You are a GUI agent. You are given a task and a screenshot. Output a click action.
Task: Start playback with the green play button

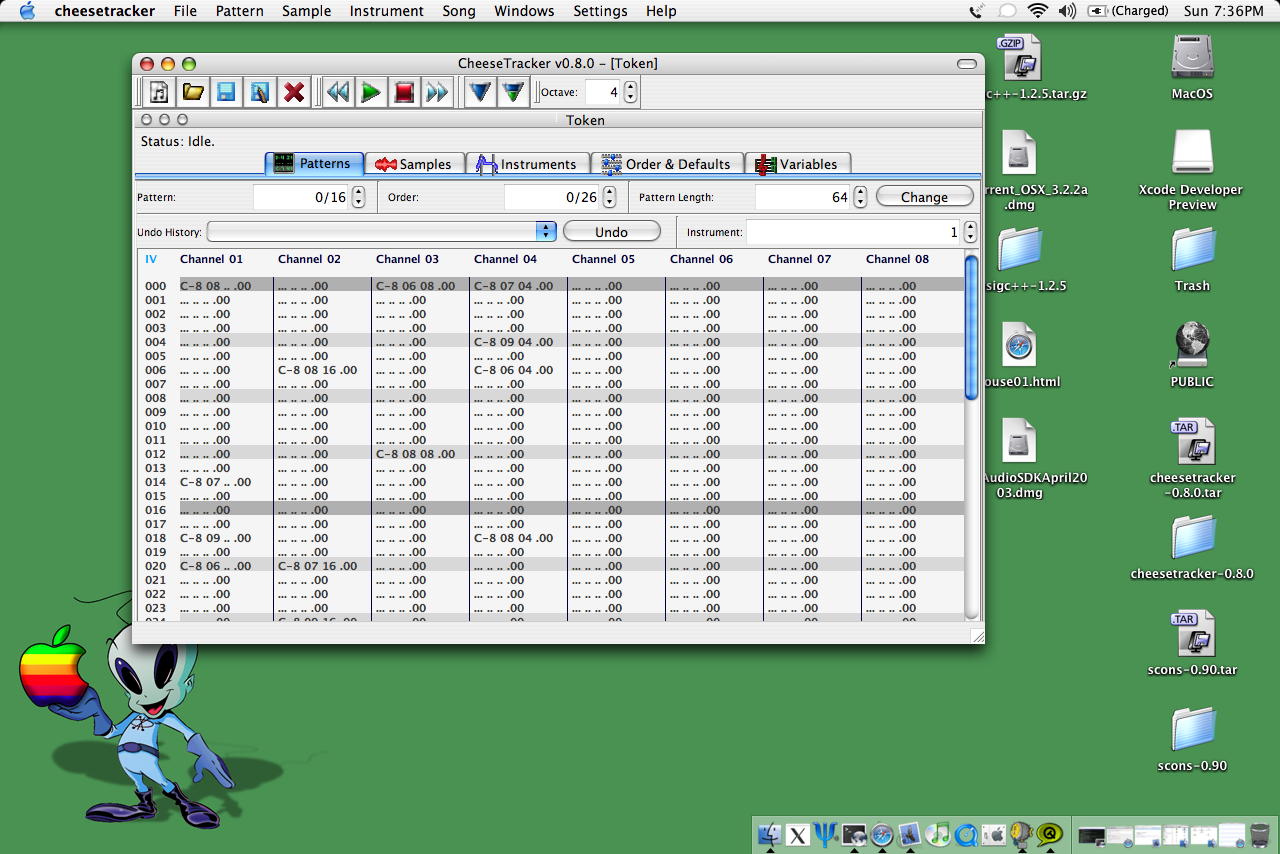click(x=371, y=92)
